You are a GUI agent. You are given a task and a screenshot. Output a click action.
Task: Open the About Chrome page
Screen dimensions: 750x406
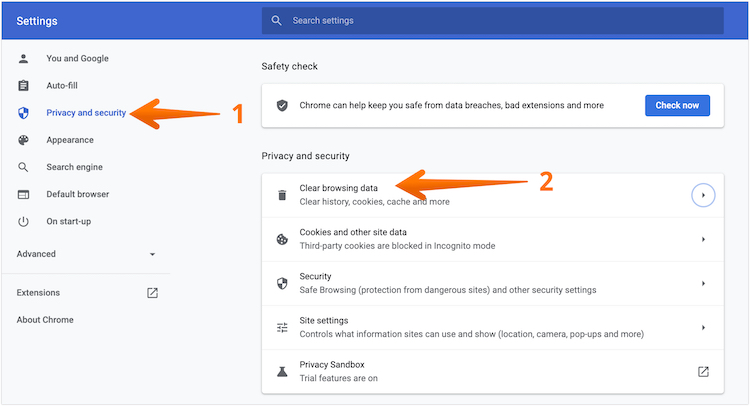click(45, 320)
